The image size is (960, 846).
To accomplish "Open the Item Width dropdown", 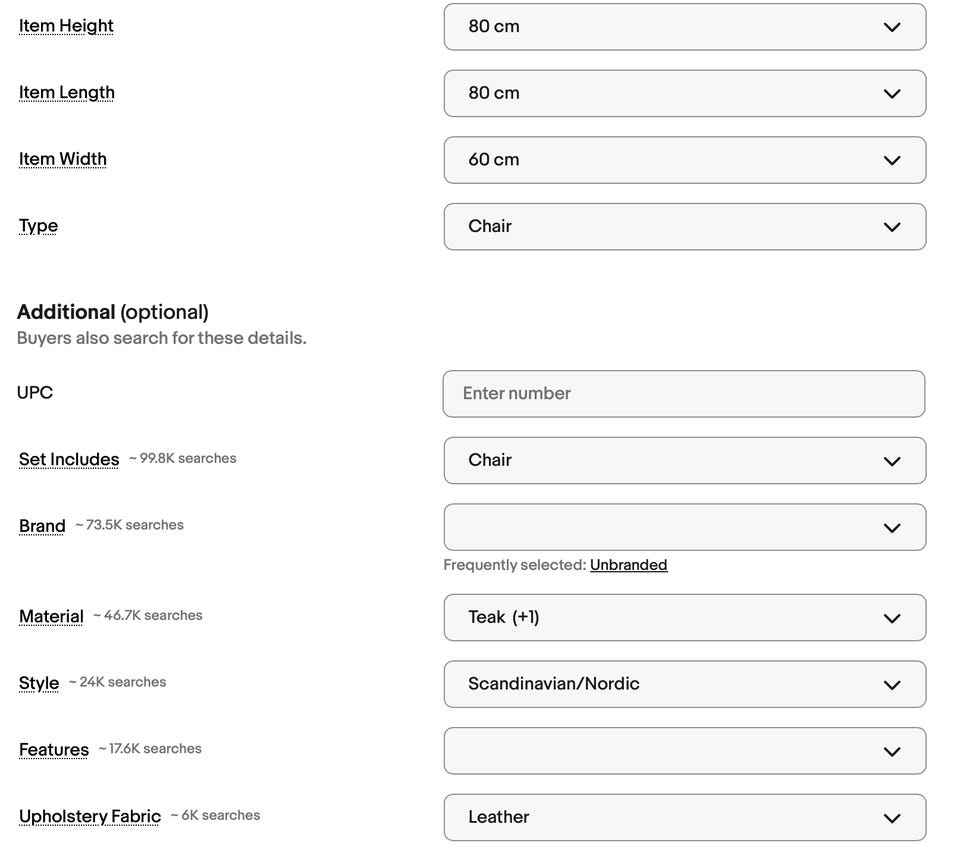I will (x=684, y=160).
